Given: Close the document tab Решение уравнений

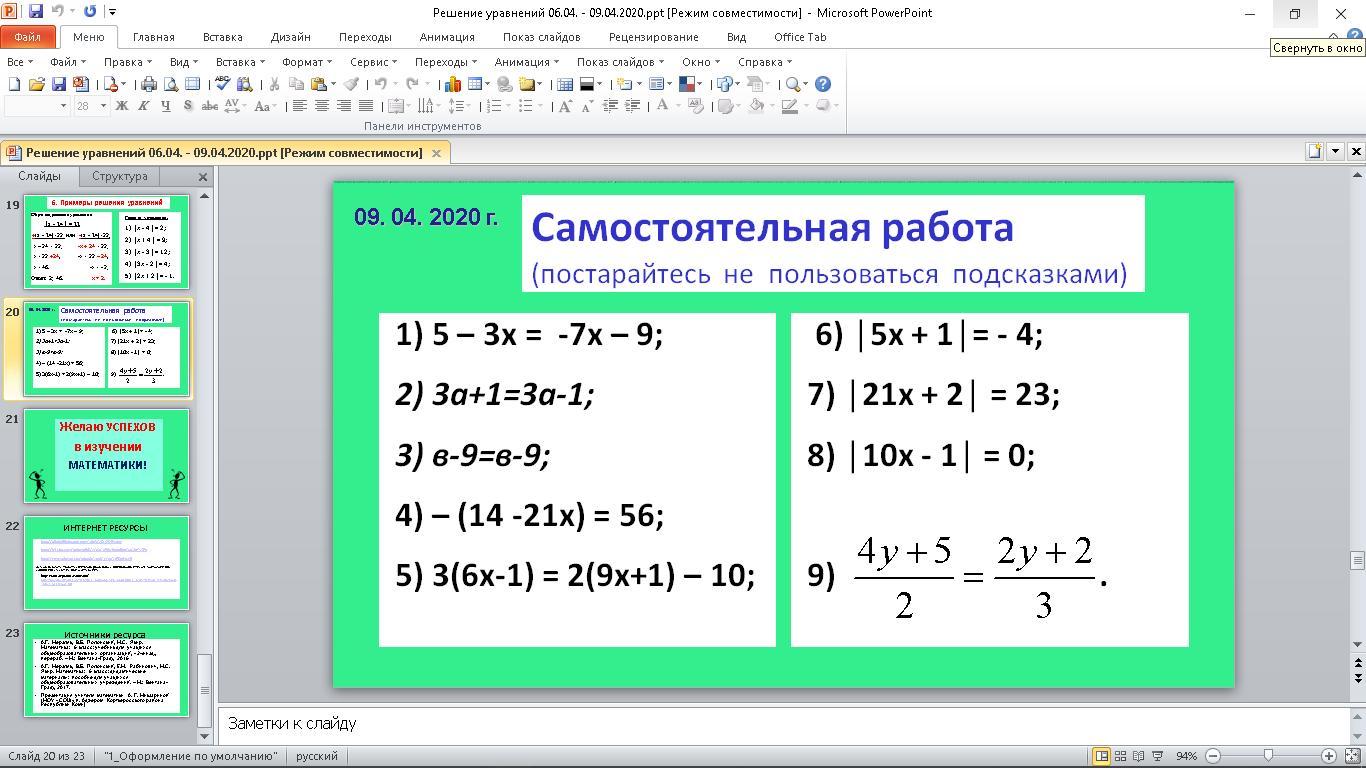Looking at the screenshot, I should (x=436, y=153).
